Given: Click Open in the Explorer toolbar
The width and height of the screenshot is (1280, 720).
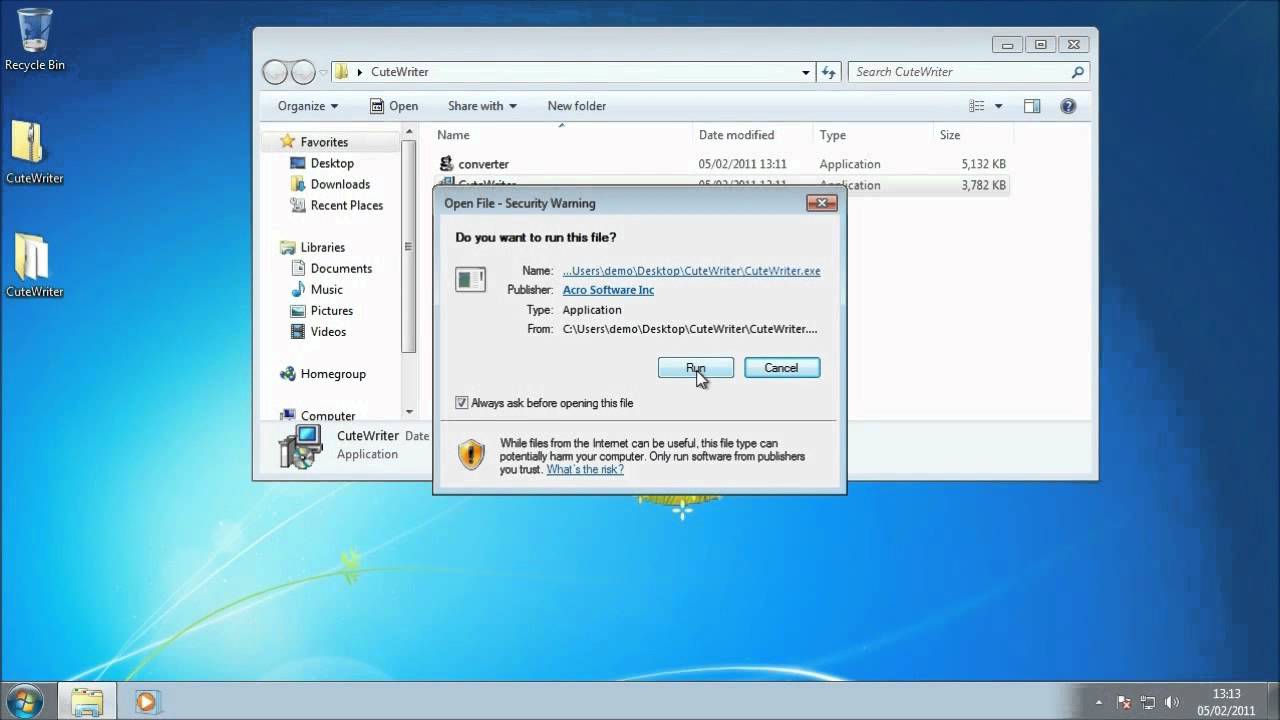Looking at the screenshot, I should tap(393, 106).
